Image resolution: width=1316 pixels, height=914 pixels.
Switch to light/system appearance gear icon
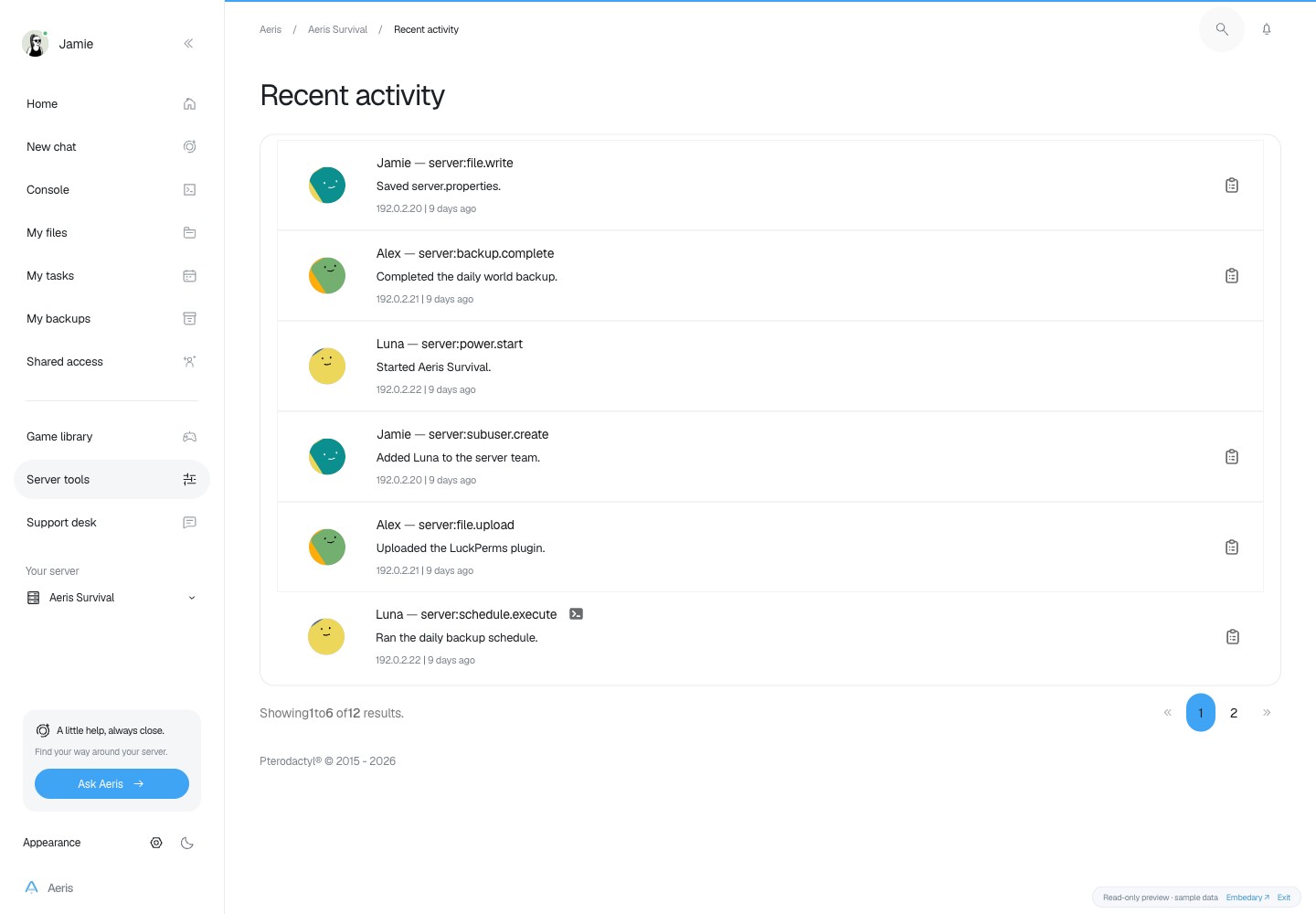coord(156,843)
